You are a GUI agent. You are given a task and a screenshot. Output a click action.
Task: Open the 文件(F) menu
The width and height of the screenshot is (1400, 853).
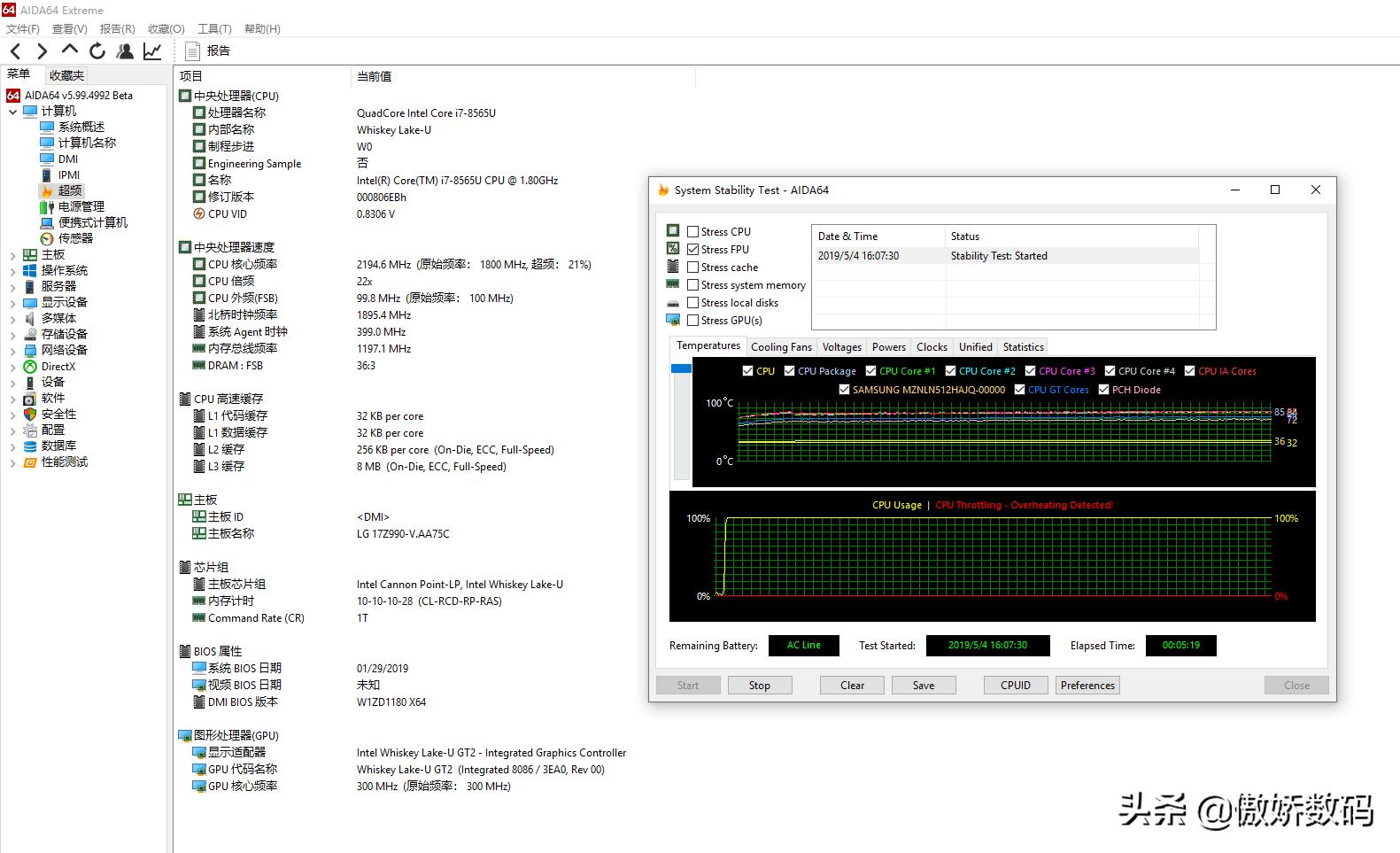pos(22,28)
